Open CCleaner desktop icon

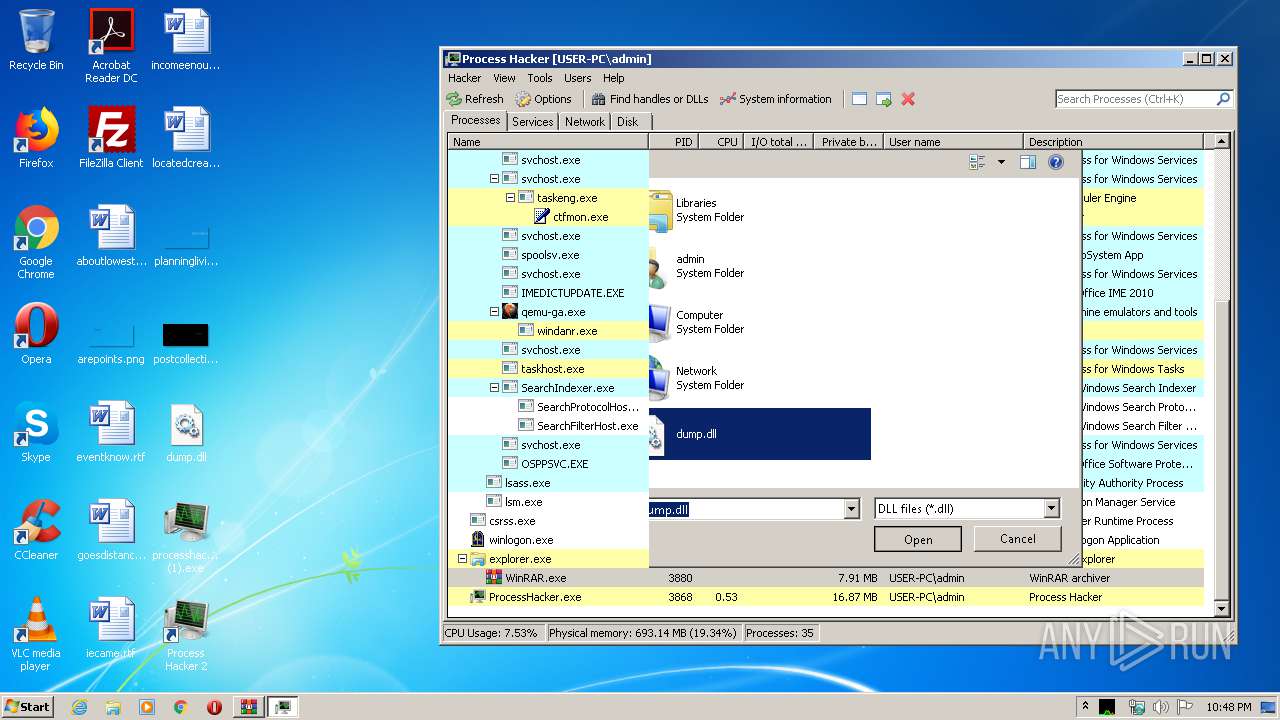click(x=36, y=530)
